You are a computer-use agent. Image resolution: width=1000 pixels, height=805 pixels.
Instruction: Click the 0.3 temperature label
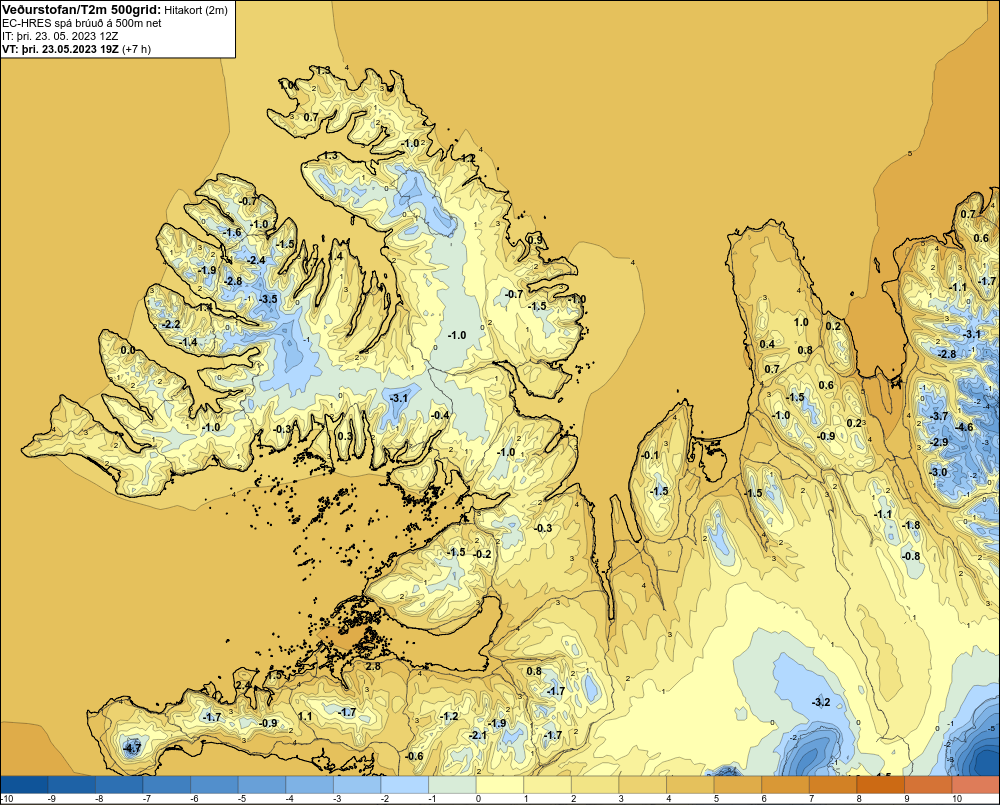tap(344, 436)
